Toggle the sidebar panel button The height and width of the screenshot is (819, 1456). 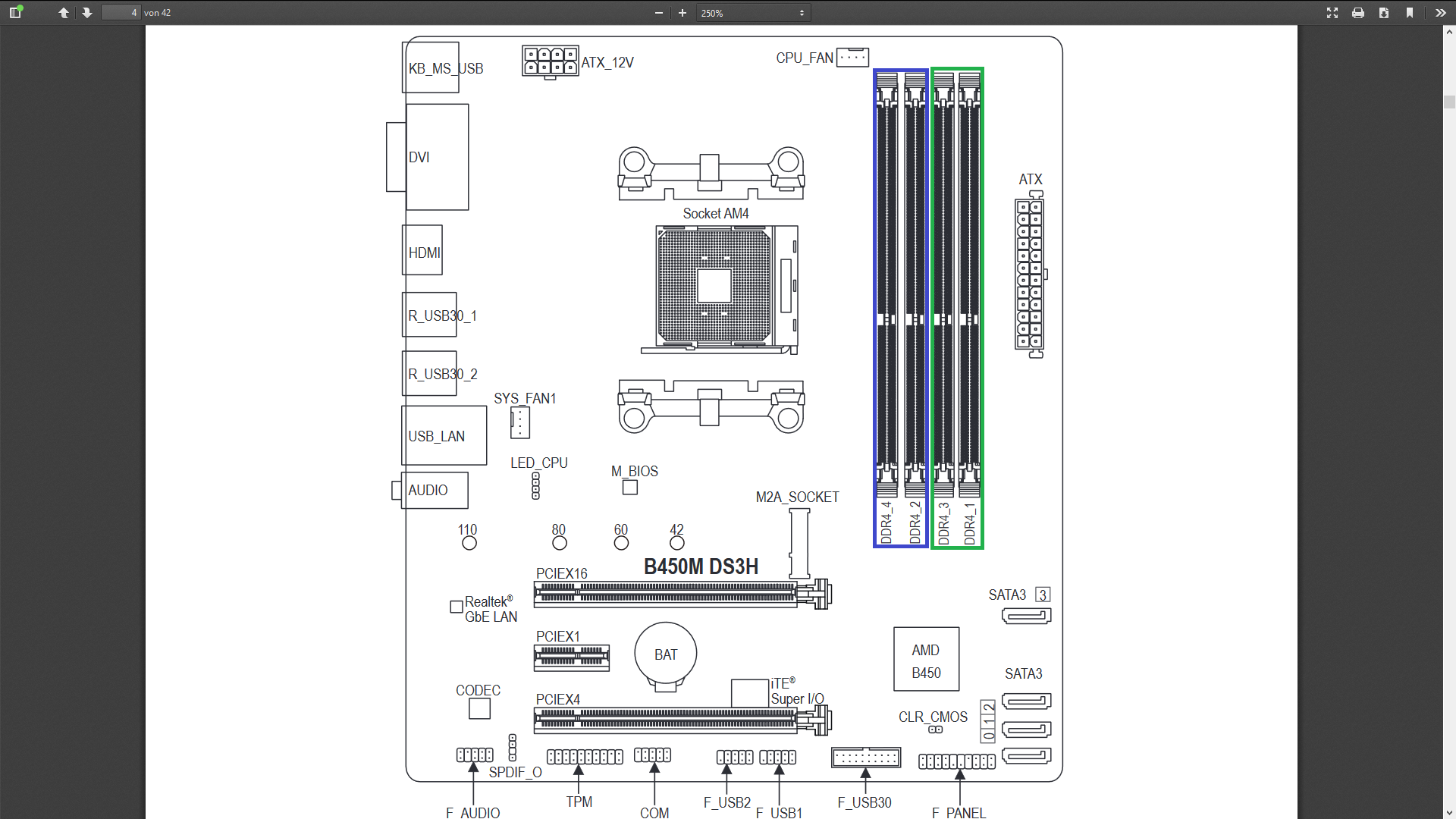15,12
